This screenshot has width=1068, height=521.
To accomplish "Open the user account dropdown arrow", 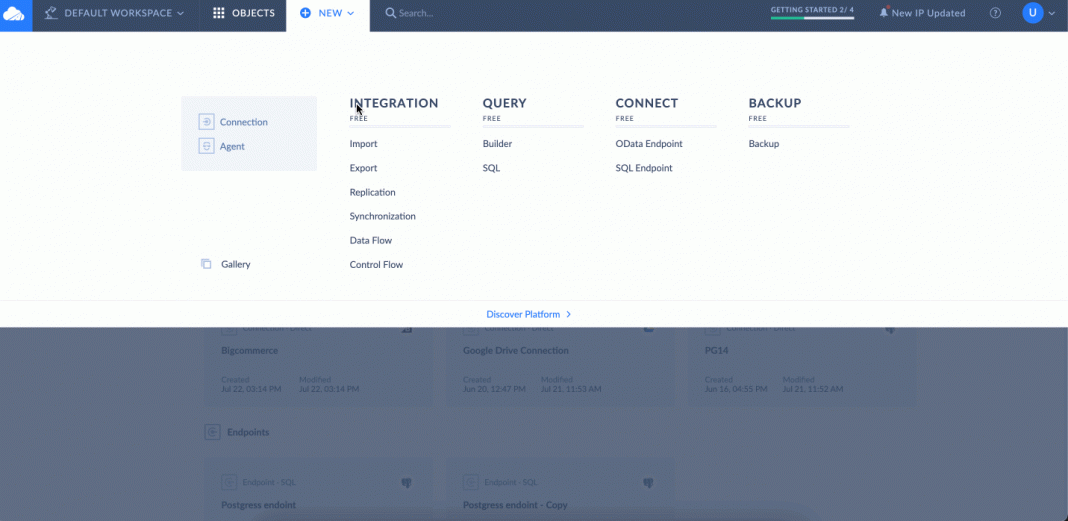I will (x=1052, y=13).
